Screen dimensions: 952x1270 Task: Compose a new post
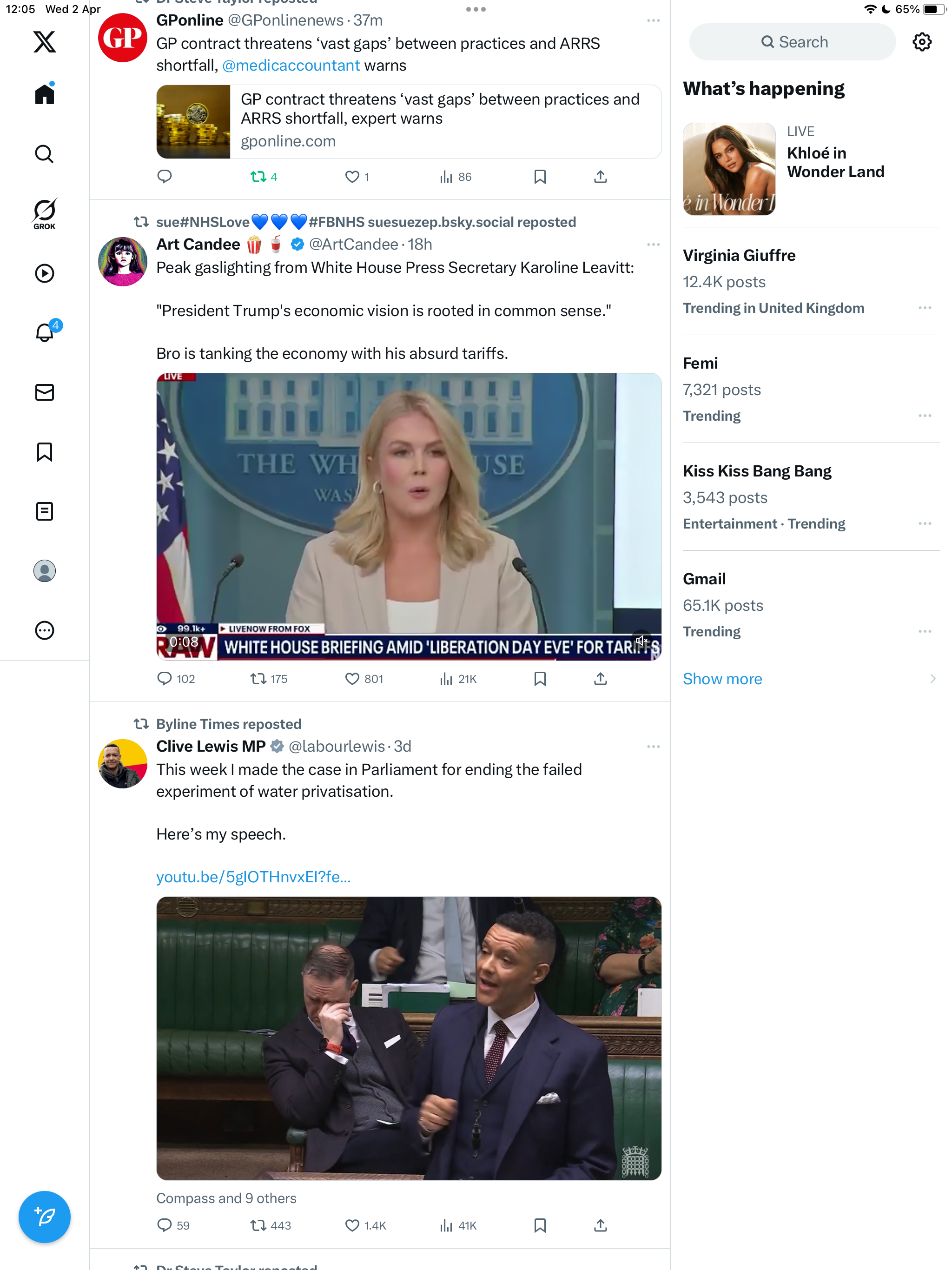44,1217
